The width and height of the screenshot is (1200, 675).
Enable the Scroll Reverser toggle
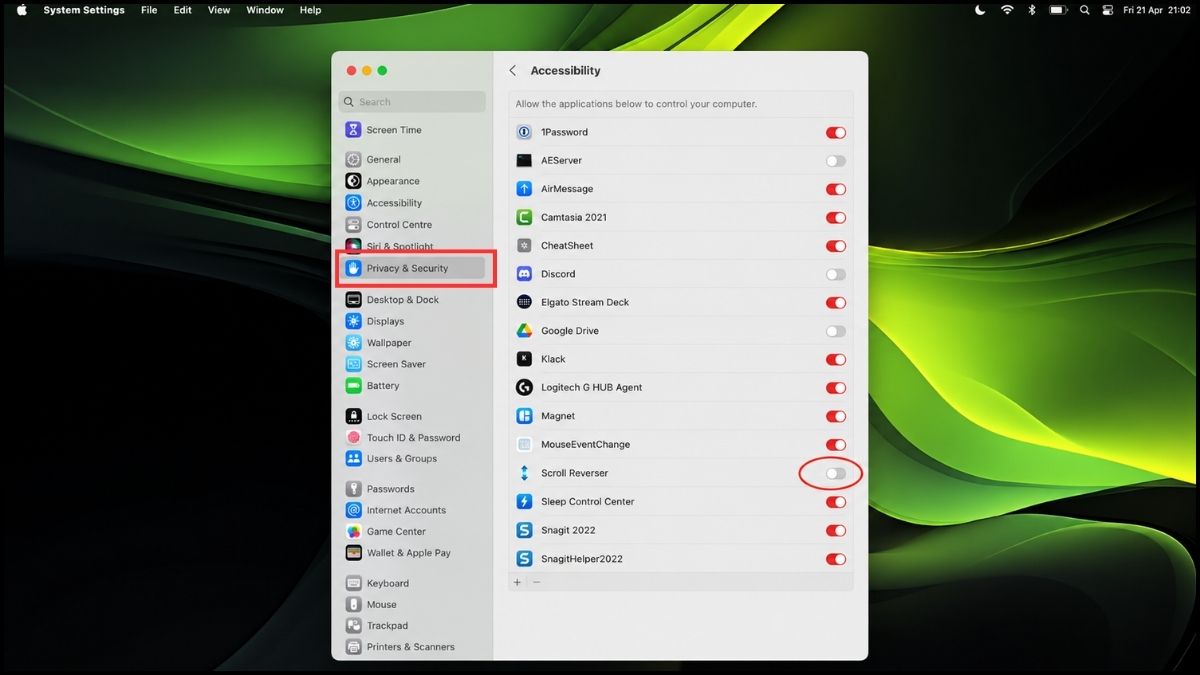click(x=836, y=474)
